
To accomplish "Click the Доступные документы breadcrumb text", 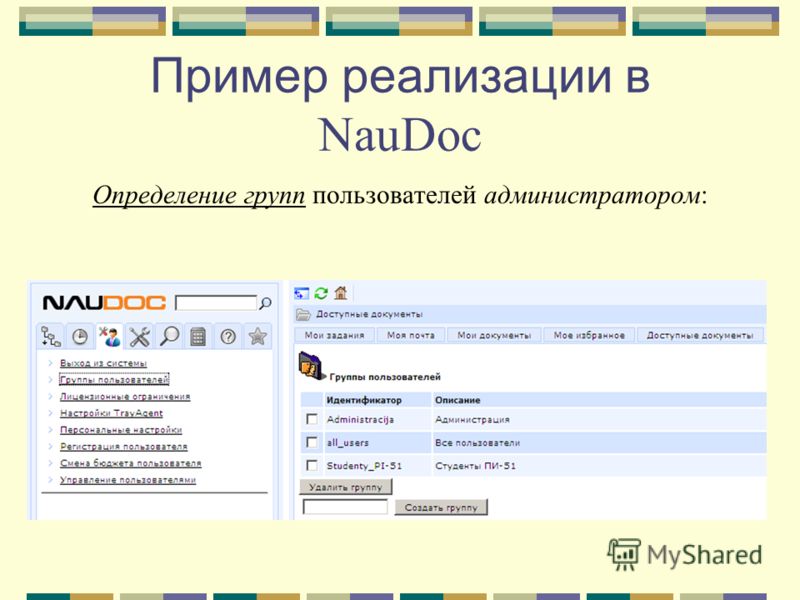I will [x=369, y=314].
